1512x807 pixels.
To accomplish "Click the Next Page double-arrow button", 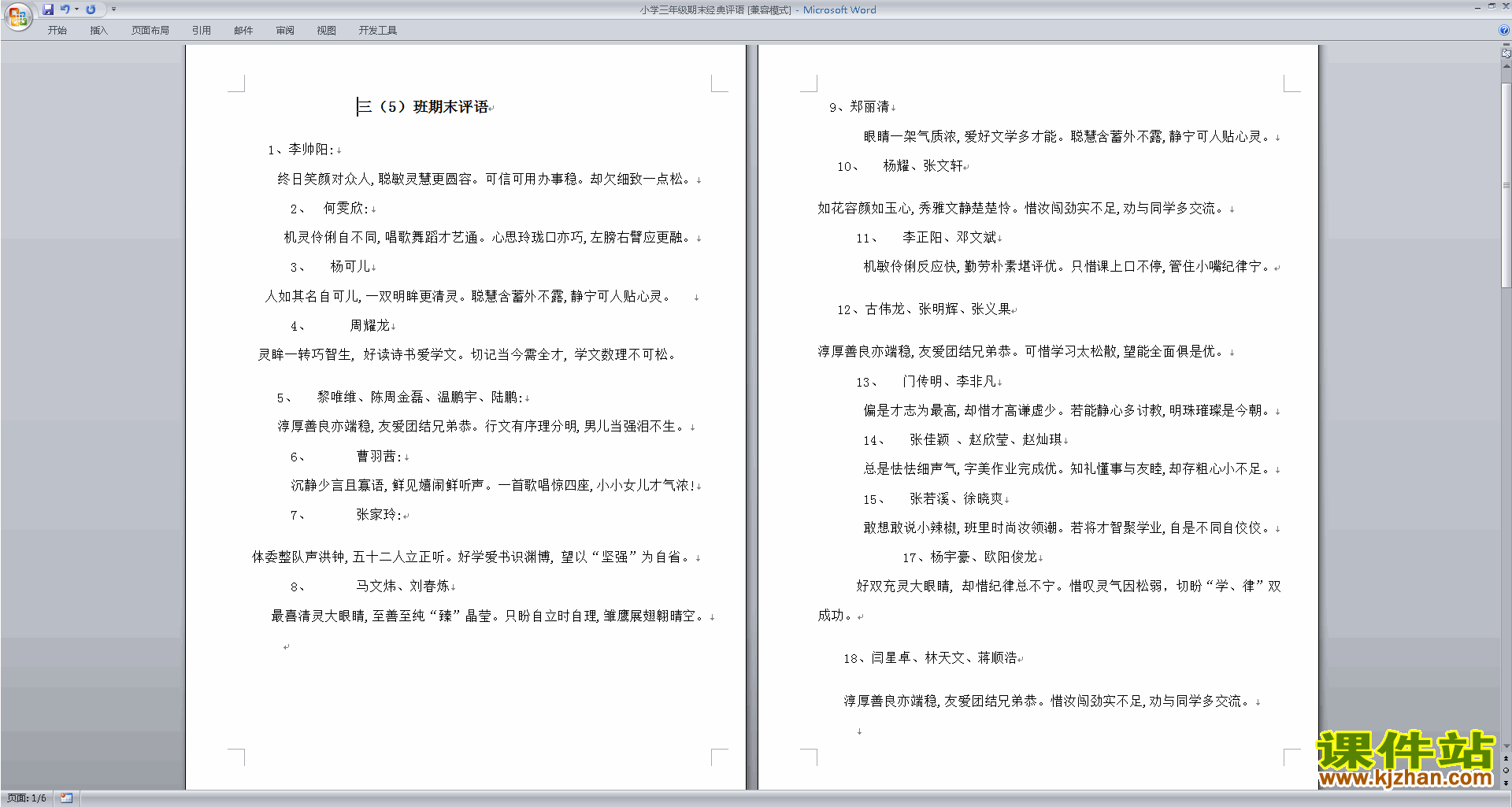I will [x=1506, y=783].
